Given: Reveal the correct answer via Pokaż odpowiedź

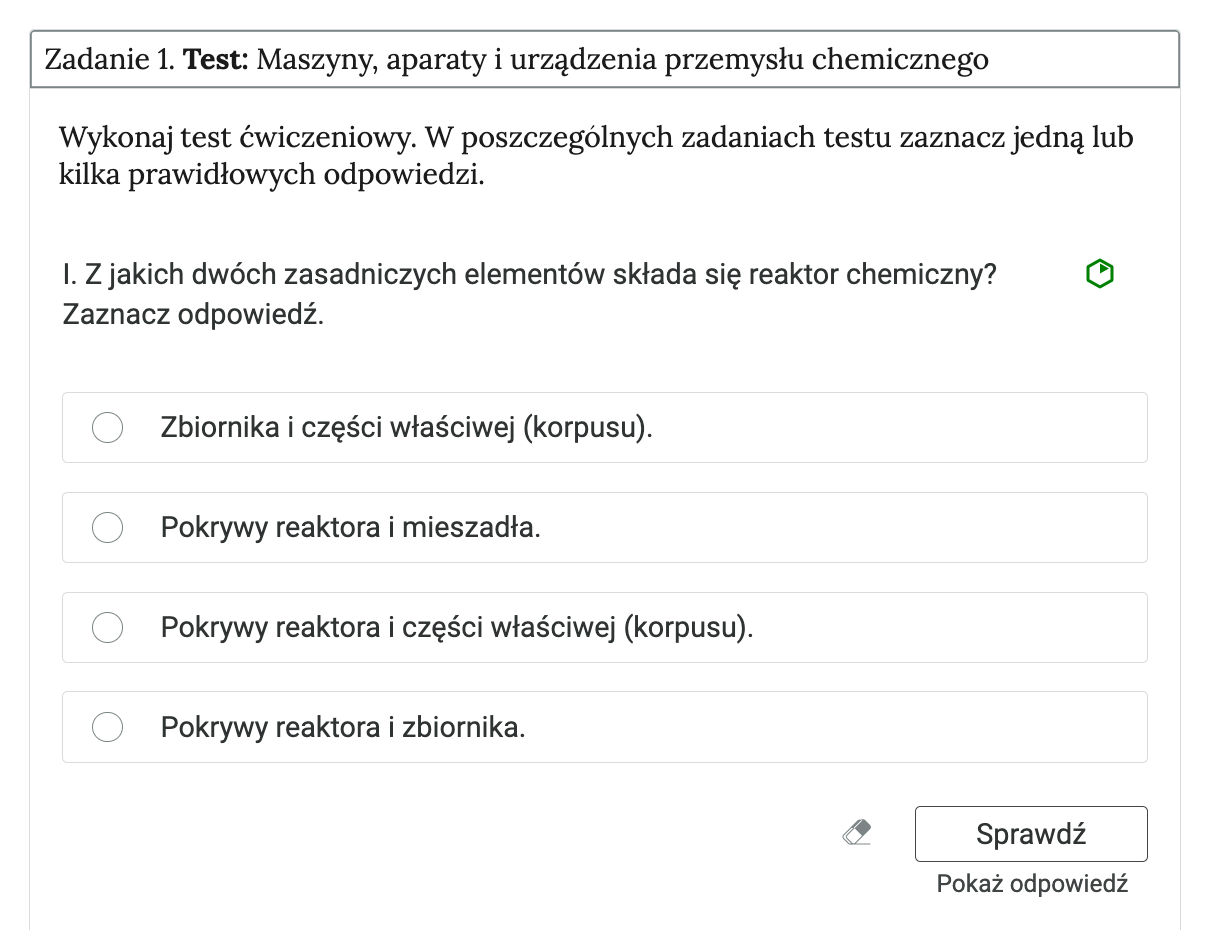Looking at the screenshot, I should 1031,883.
